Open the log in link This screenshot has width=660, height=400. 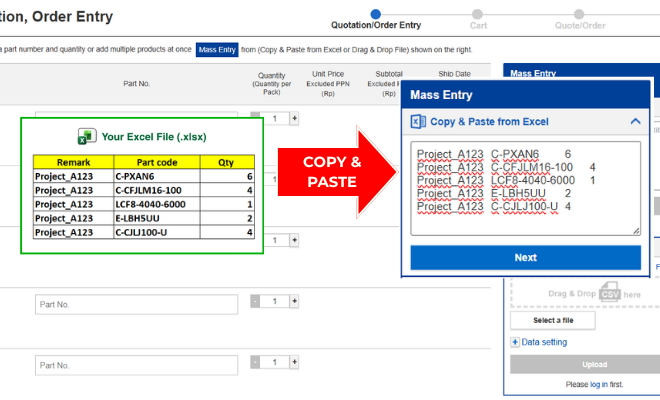(x=599, y=384)
